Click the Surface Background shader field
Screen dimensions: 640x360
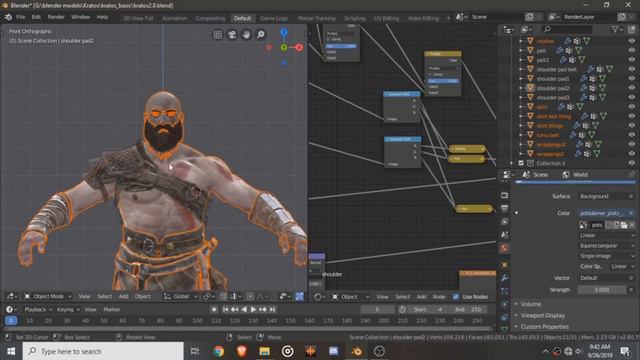pyautogui.click(x=607, y=196)
